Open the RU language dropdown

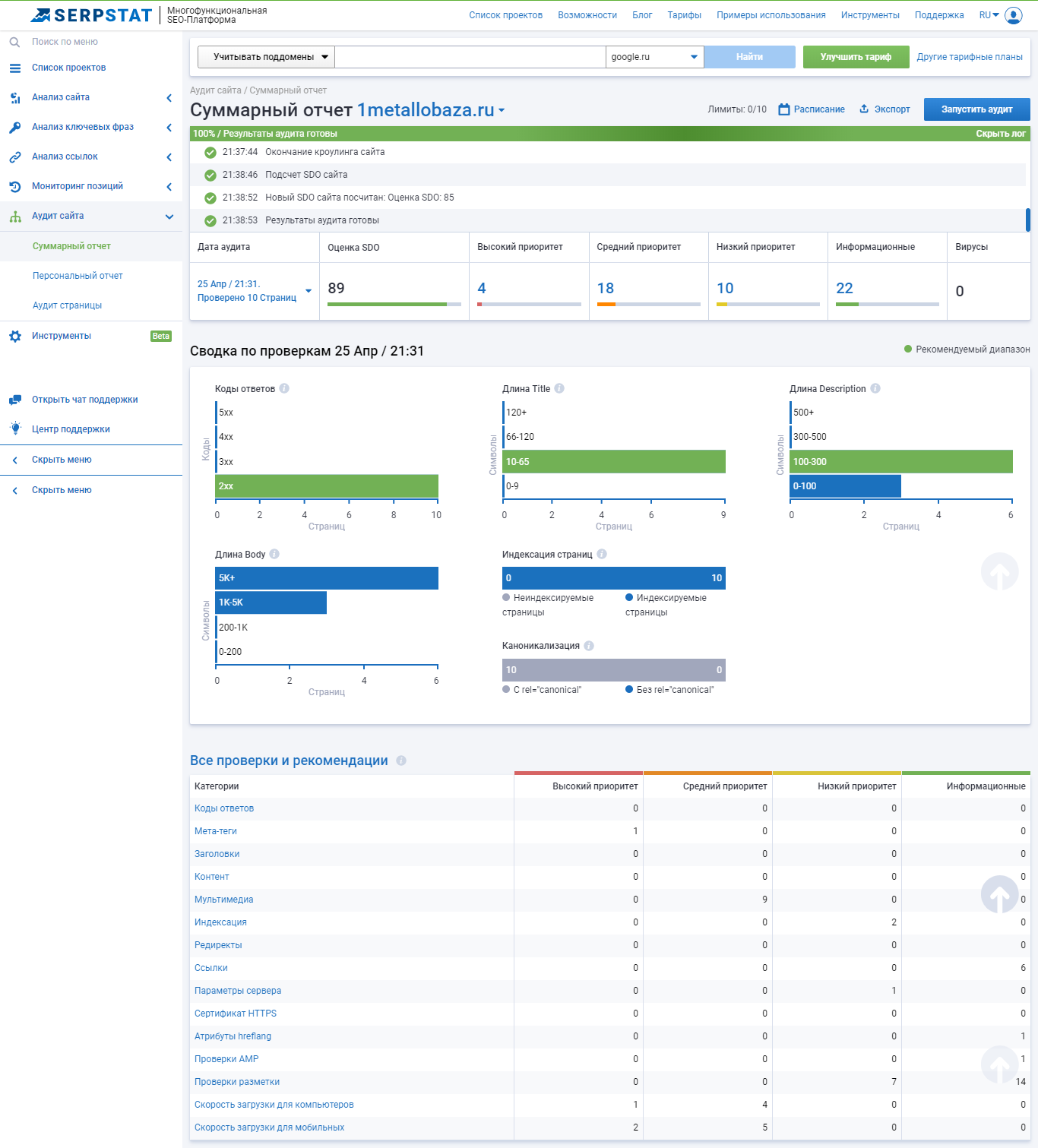(989, 15)
